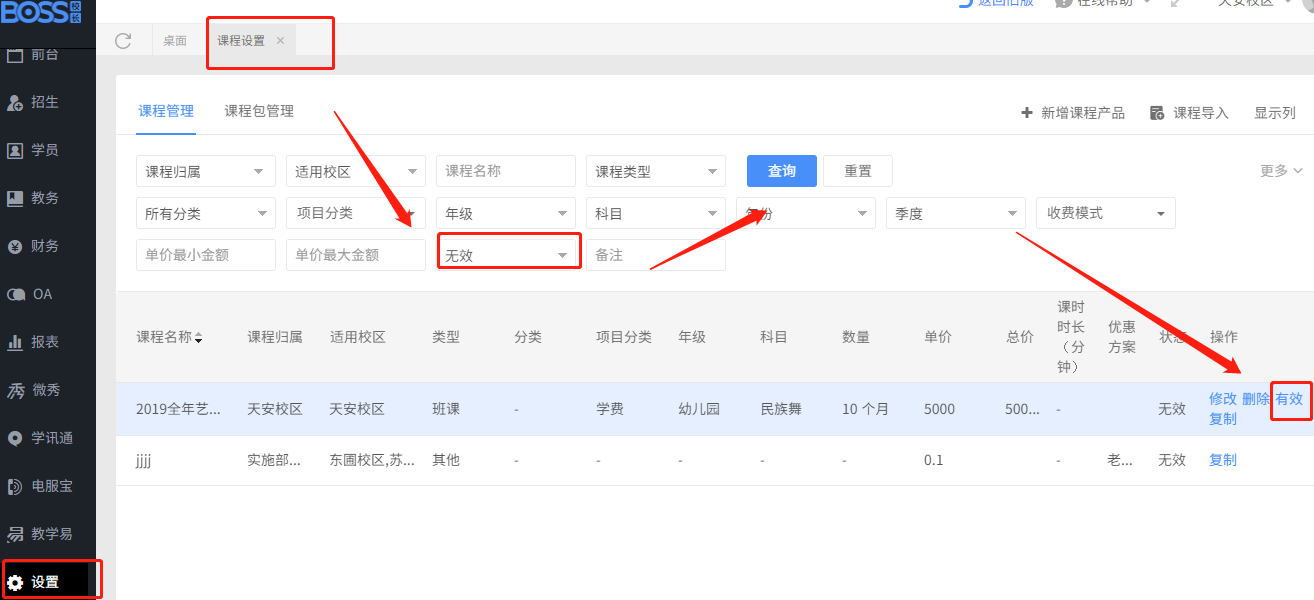This screenshot has height=600, width=1314.
Task: Click the 重置 button
Action: point(857,171)
